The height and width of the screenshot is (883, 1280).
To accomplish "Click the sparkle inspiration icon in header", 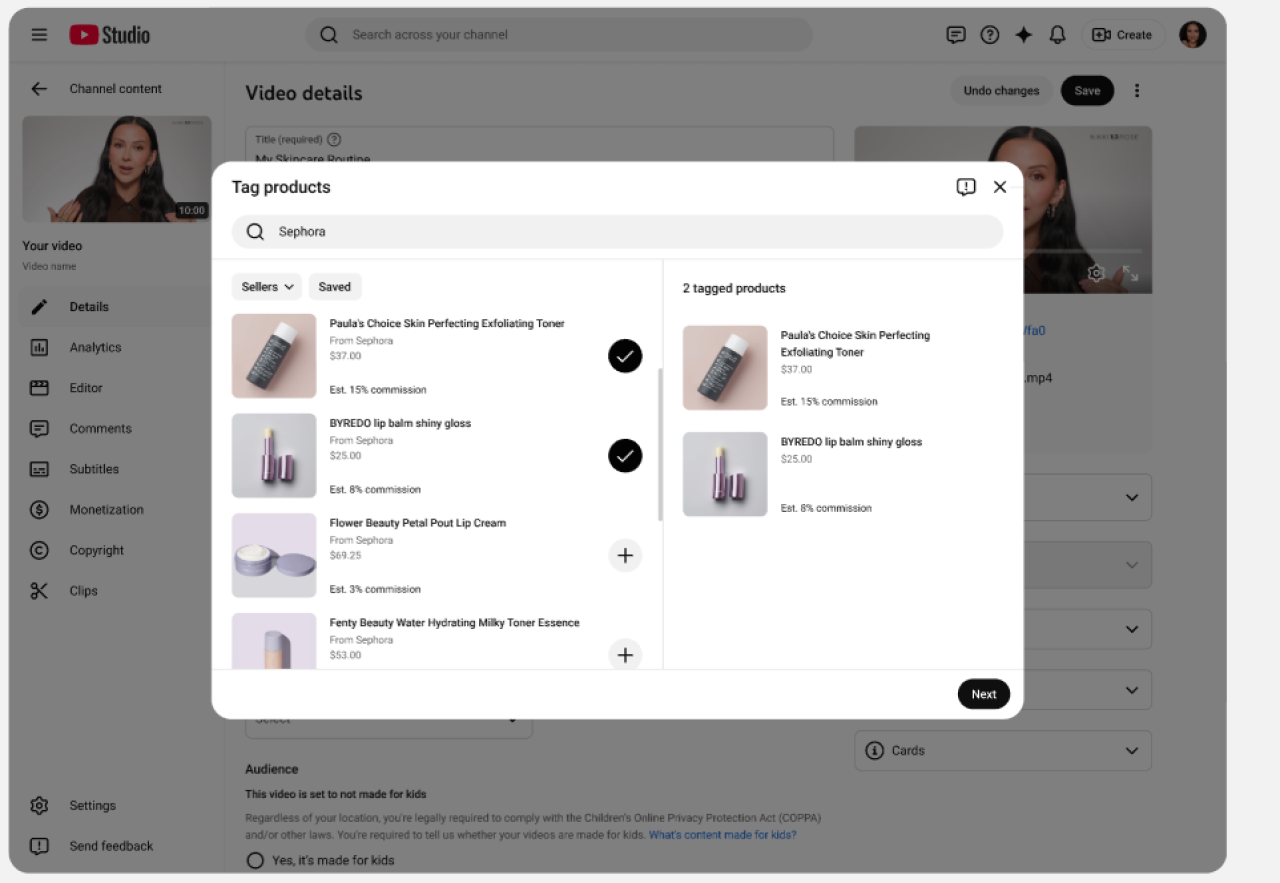I will [x=1024, y=35].
